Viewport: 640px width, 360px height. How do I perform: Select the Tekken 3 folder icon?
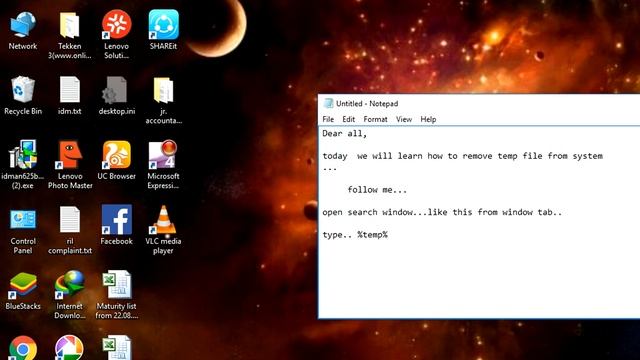pyautogui.click(x=70, y=35)
